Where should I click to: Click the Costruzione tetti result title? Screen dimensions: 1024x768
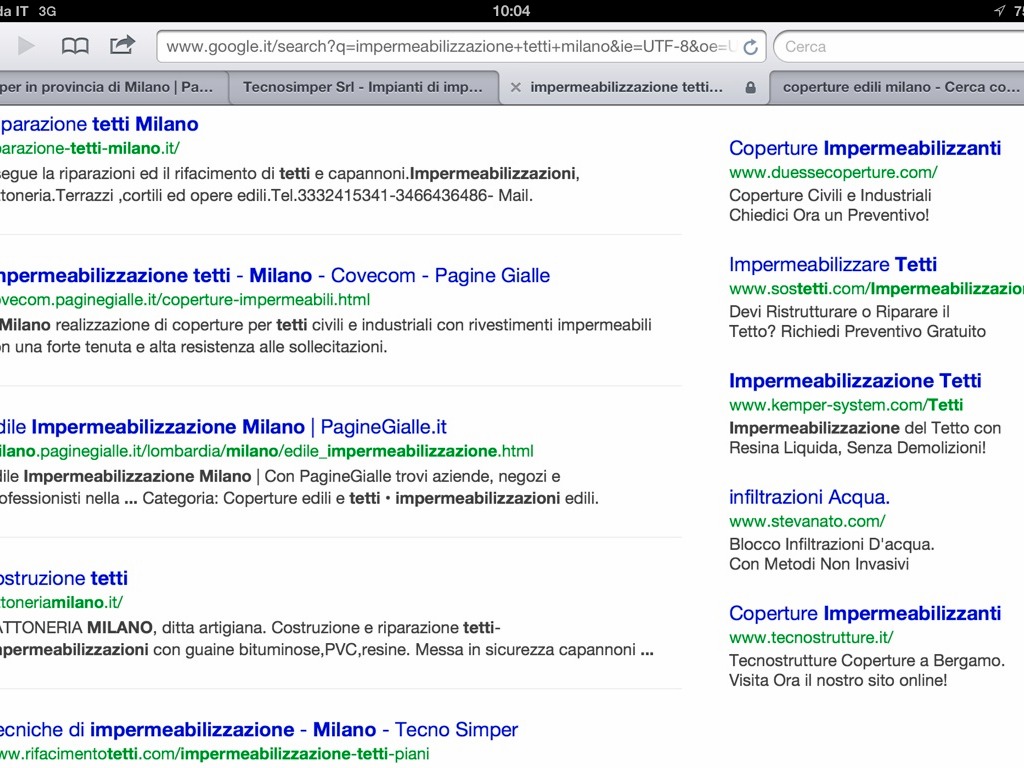(x=64, y=578)
